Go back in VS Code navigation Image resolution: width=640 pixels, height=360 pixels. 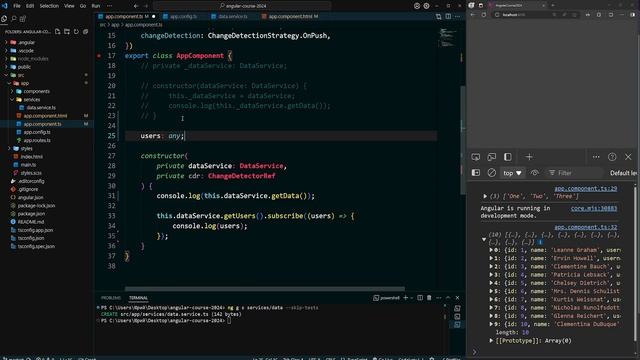tap(136, 6)
